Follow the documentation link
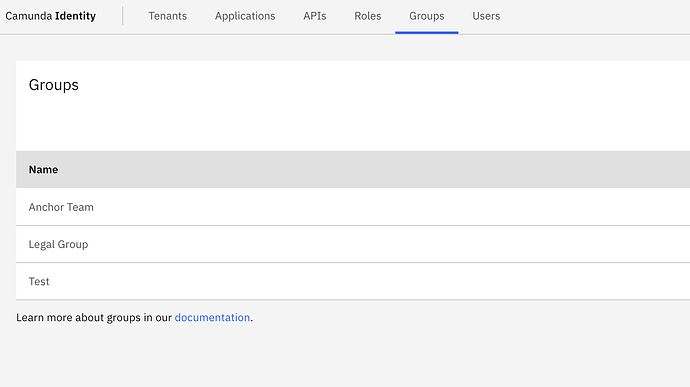This screenshot has height=387, width=690. click(x=212, y=317)
